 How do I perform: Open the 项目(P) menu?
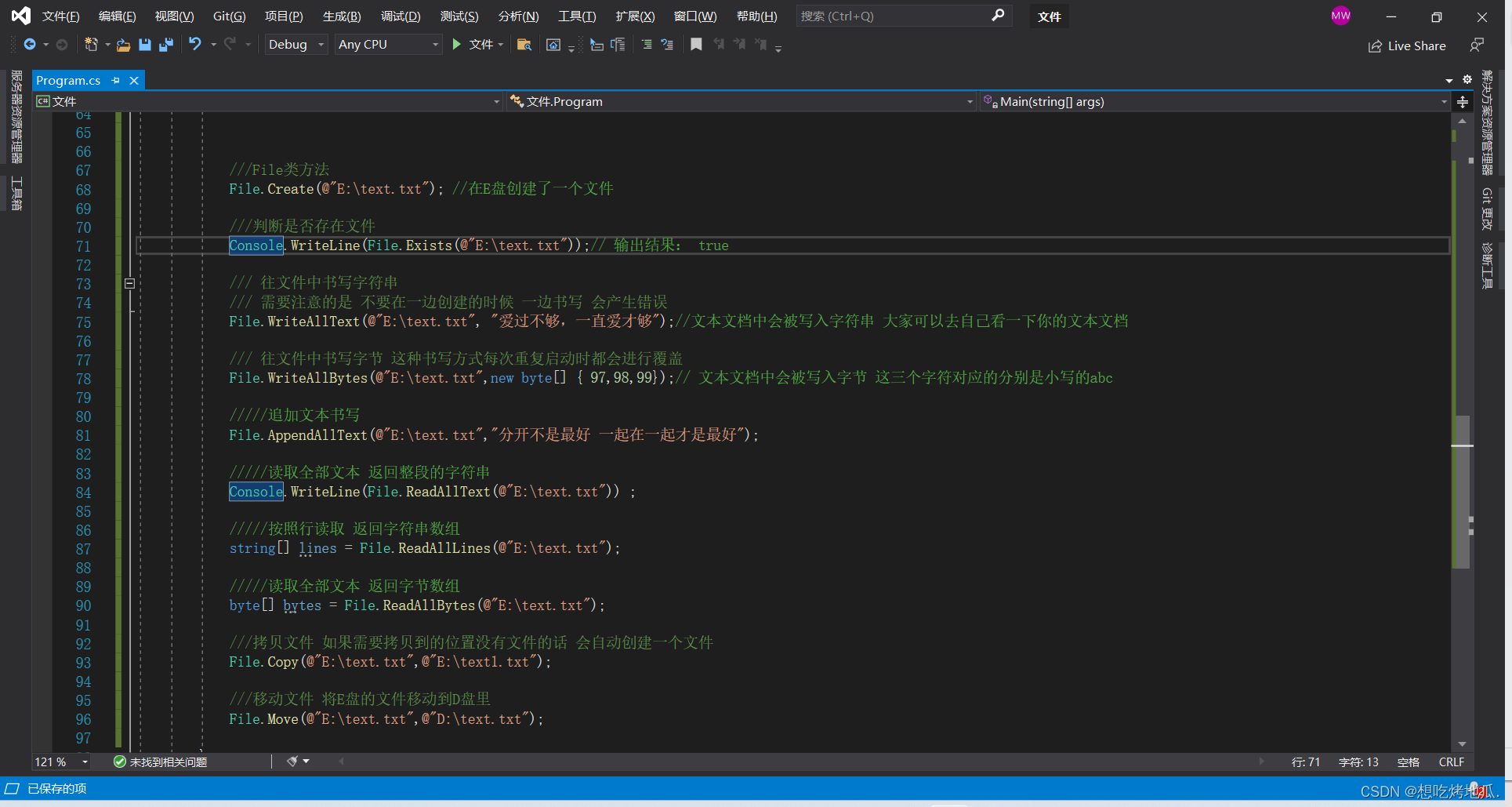[x=284, y=16]
